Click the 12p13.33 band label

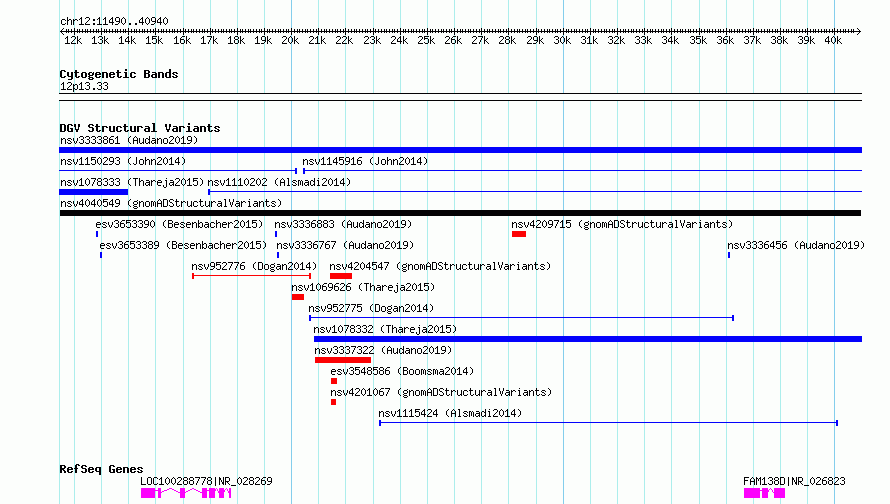pos(84,86)
